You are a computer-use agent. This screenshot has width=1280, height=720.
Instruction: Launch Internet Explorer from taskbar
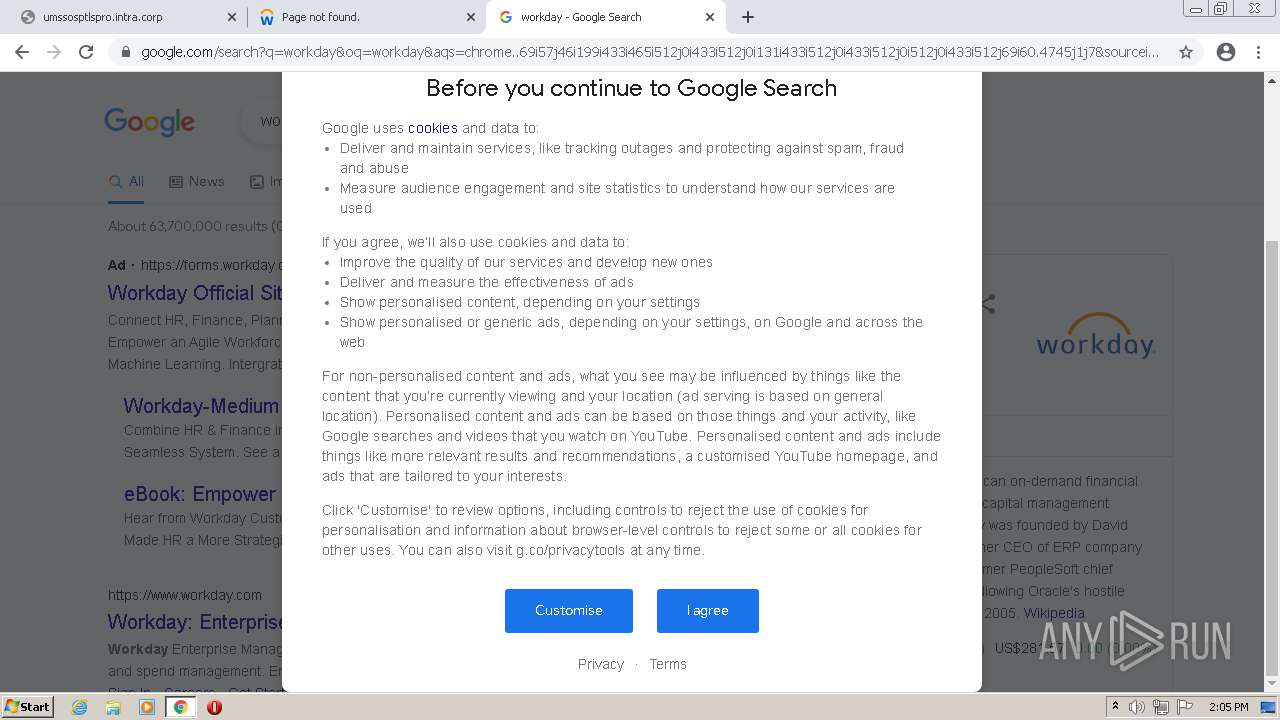pos(80,707)
